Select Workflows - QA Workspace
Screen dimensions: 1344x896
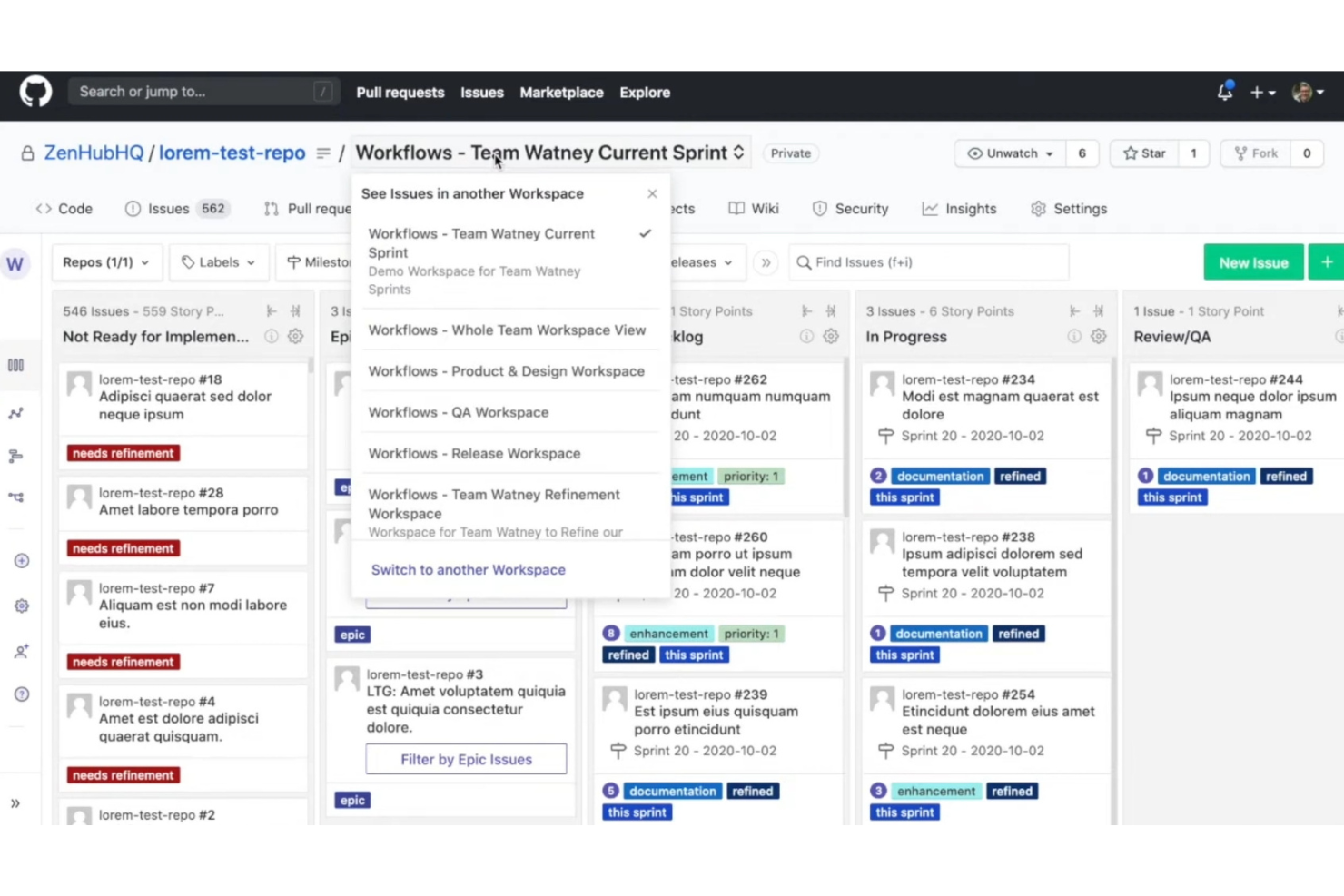[509, 412]
